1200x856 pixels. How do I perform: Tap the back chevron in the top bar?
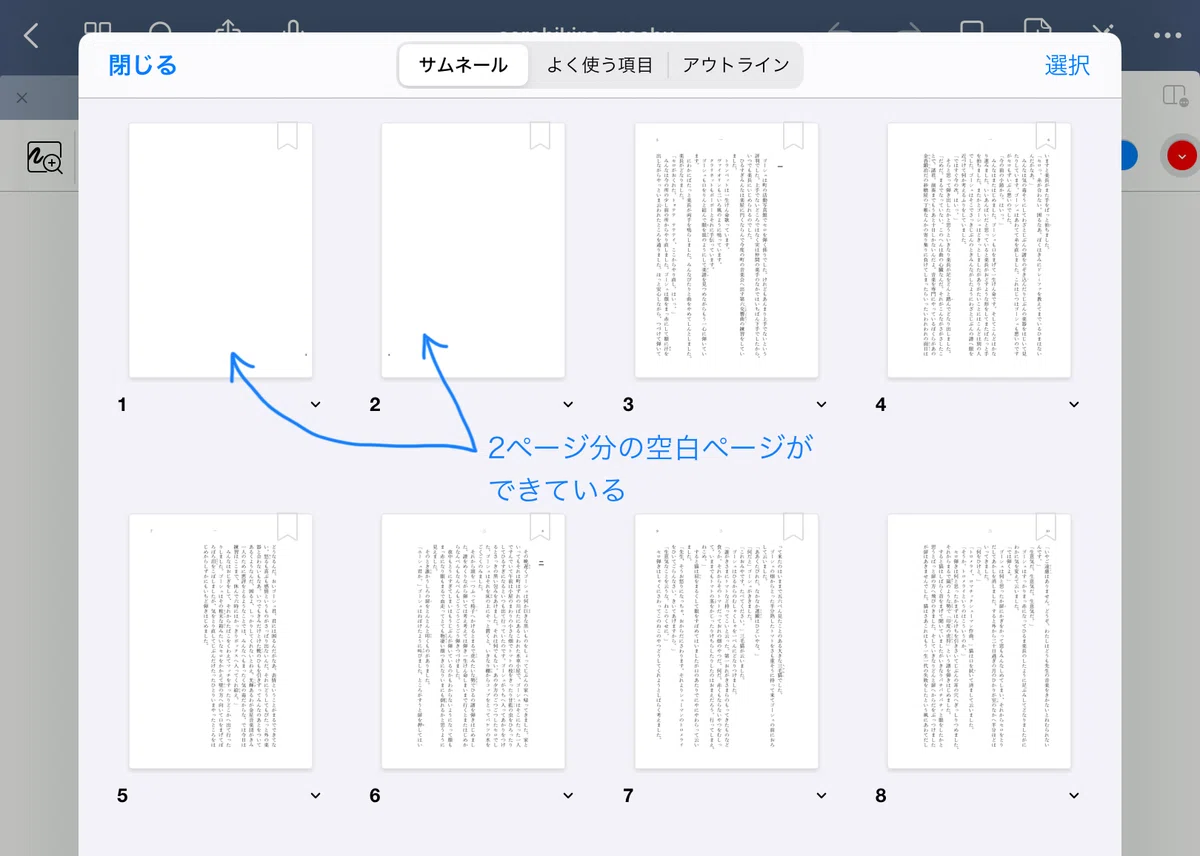[x=31, y=37]
